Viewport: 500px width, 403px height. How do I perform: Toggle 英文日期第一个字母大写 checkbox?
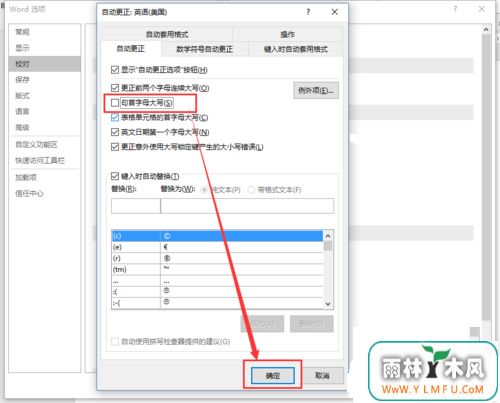point(115,132)
